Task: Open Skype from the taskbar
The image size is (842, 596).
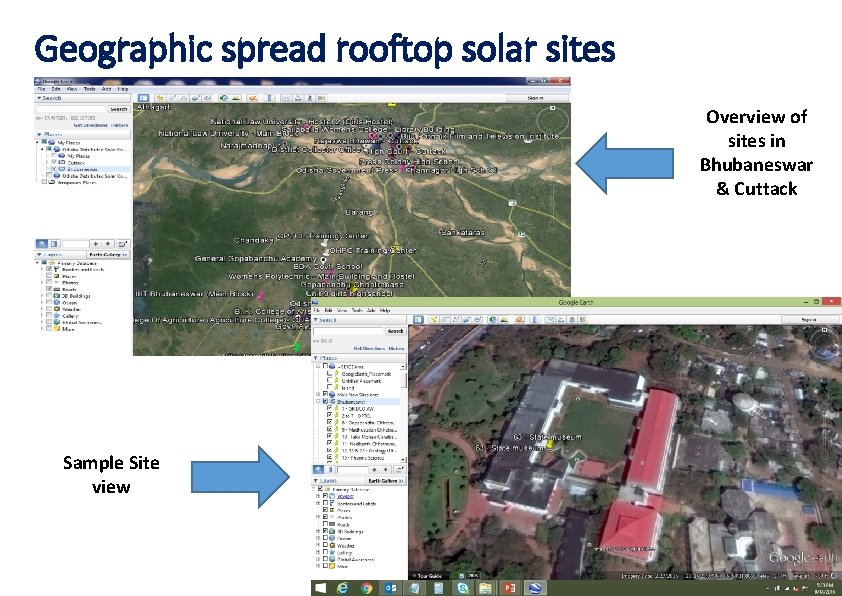Action: coord(462,588)
